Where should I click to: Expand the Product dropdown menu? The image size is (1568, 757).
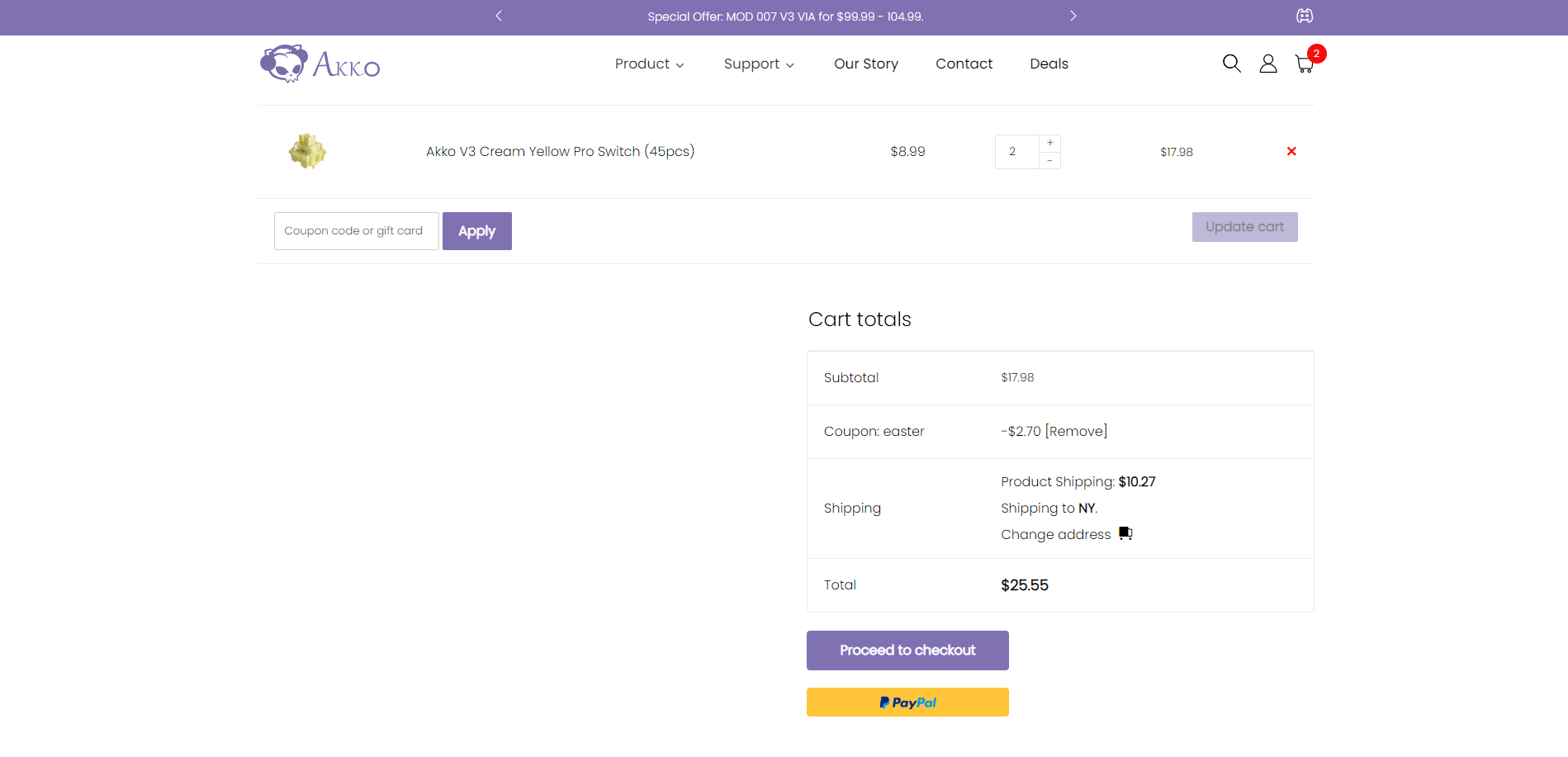tap(649, 64)
